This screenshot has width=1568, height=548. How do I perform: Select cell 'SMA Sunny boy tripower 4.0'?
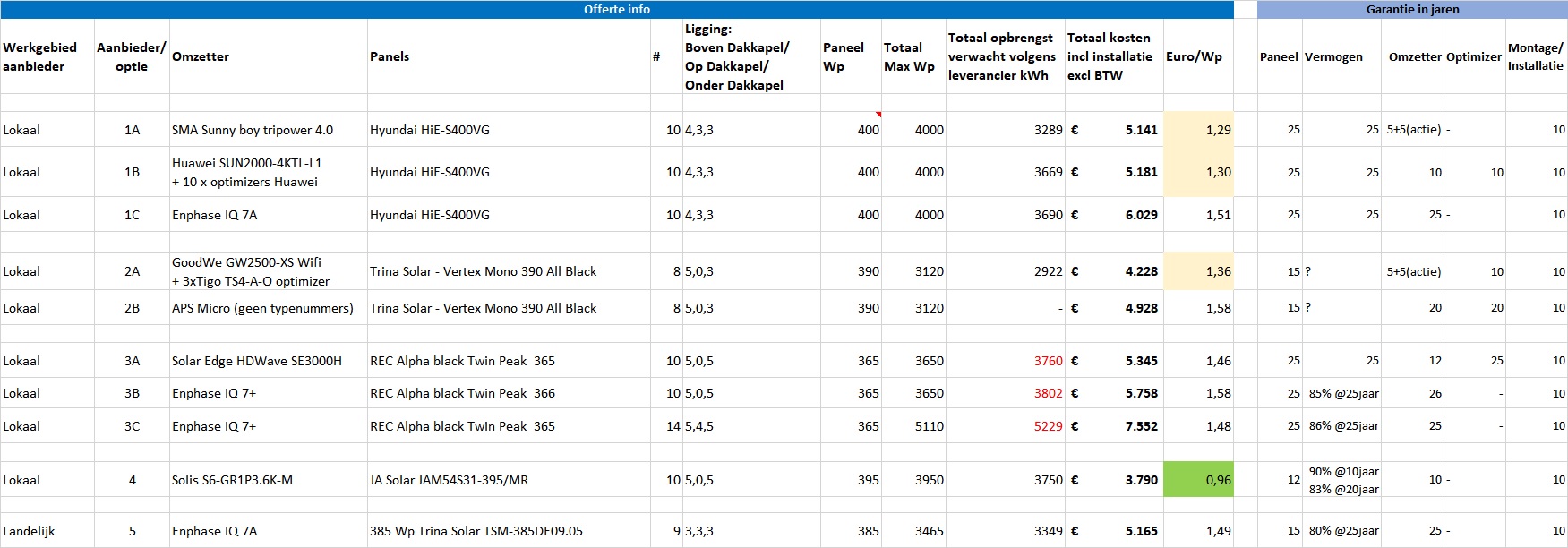269,130
